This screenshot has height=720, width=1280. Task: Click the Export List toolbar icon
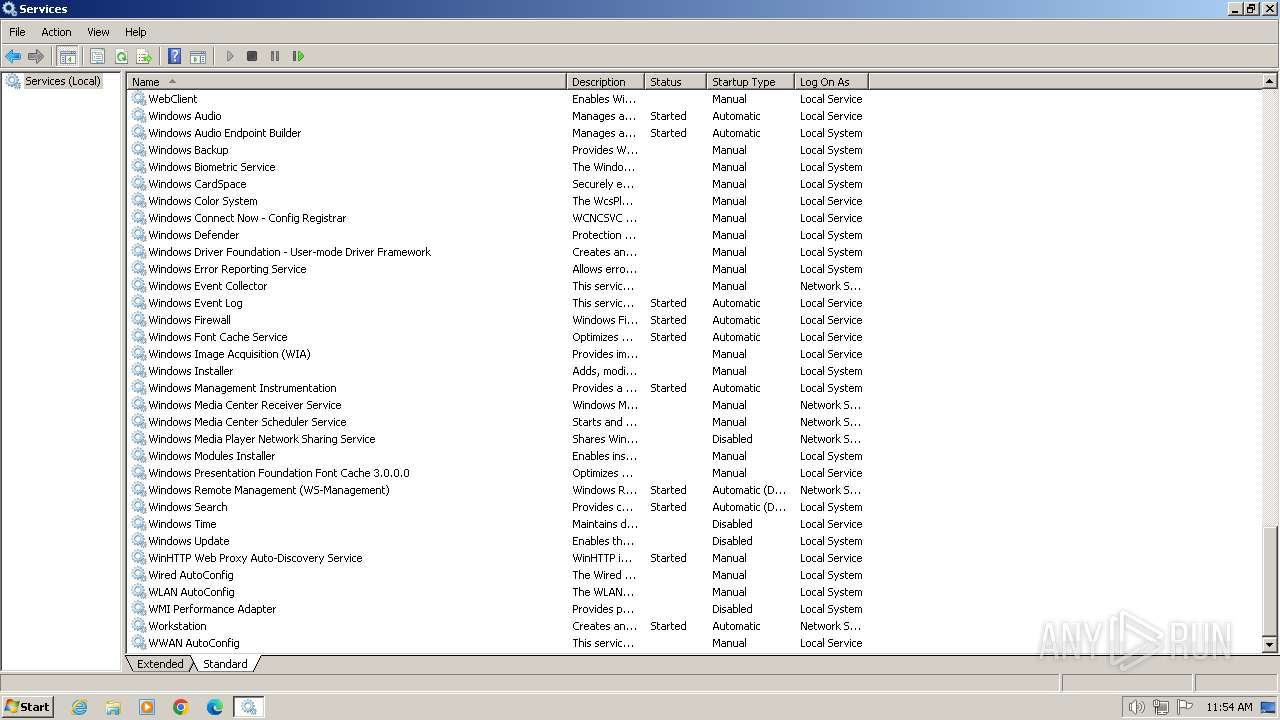(x=144, y=56)
